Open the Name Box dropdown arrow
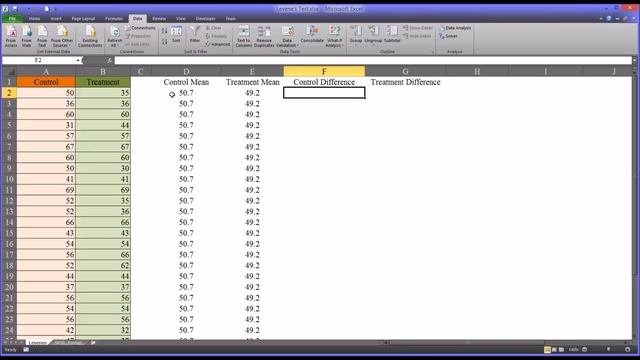This screenshot has height=360, width=640. click(x=78, y=60)
